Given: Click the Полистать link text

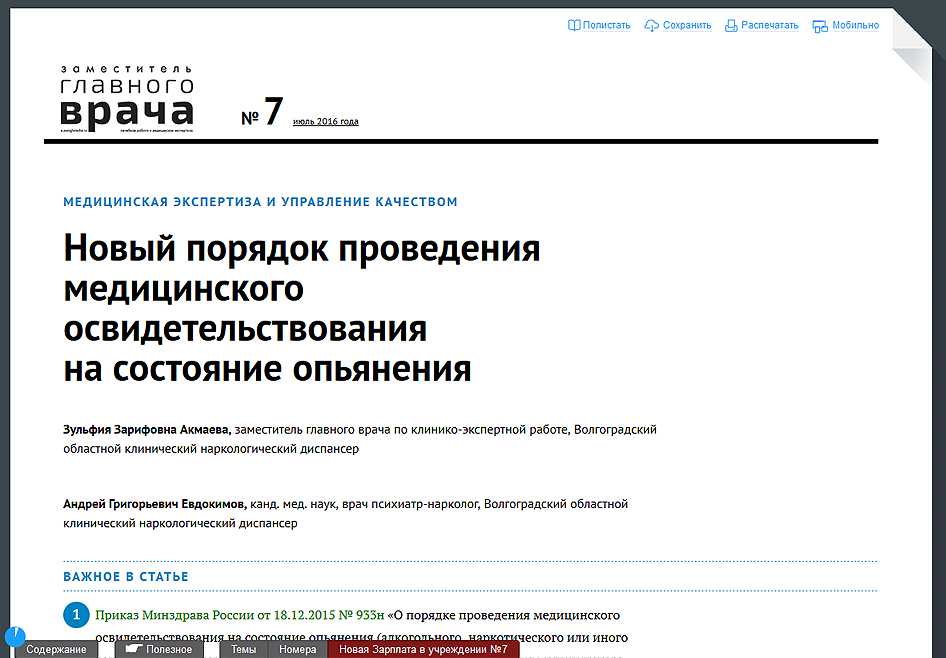Looking at the screenshot, I should point(607,25).
